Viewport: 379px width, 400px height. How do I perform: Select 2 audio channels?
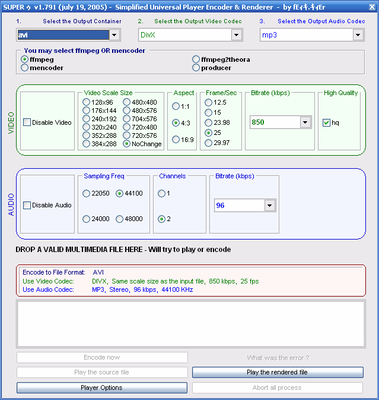click(x=162, y=219)
